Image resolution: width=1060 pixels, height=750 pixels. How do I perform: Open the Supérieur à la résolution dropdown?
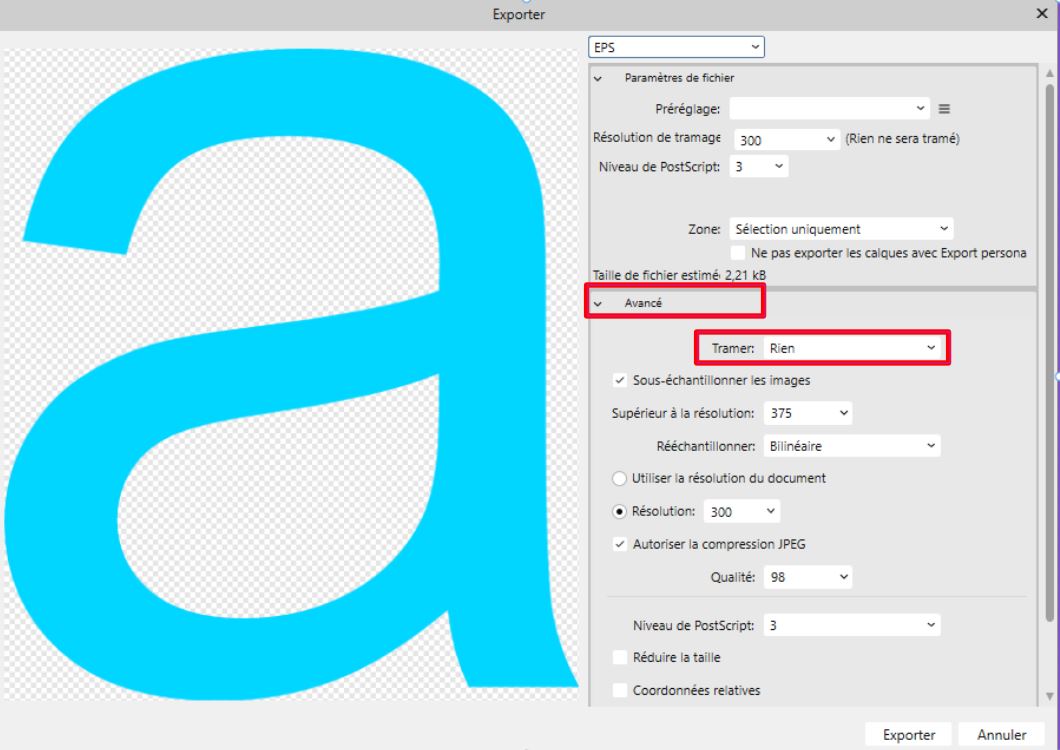pyautogui.click(x=808, y=413)
